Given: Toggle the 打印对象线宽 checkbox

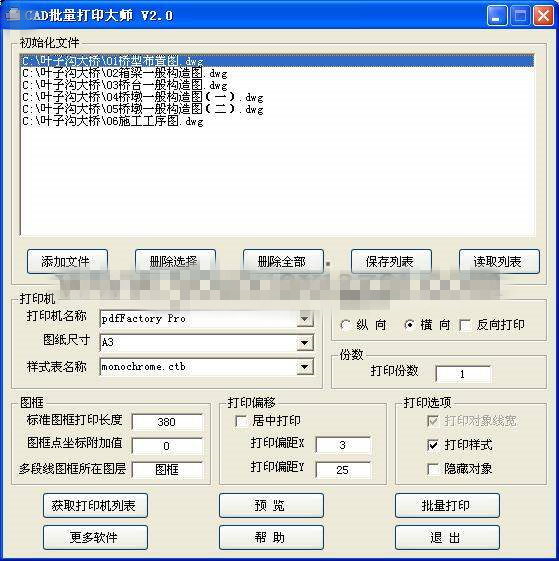Looking at the screenshot, I should (x=433, y=421).
